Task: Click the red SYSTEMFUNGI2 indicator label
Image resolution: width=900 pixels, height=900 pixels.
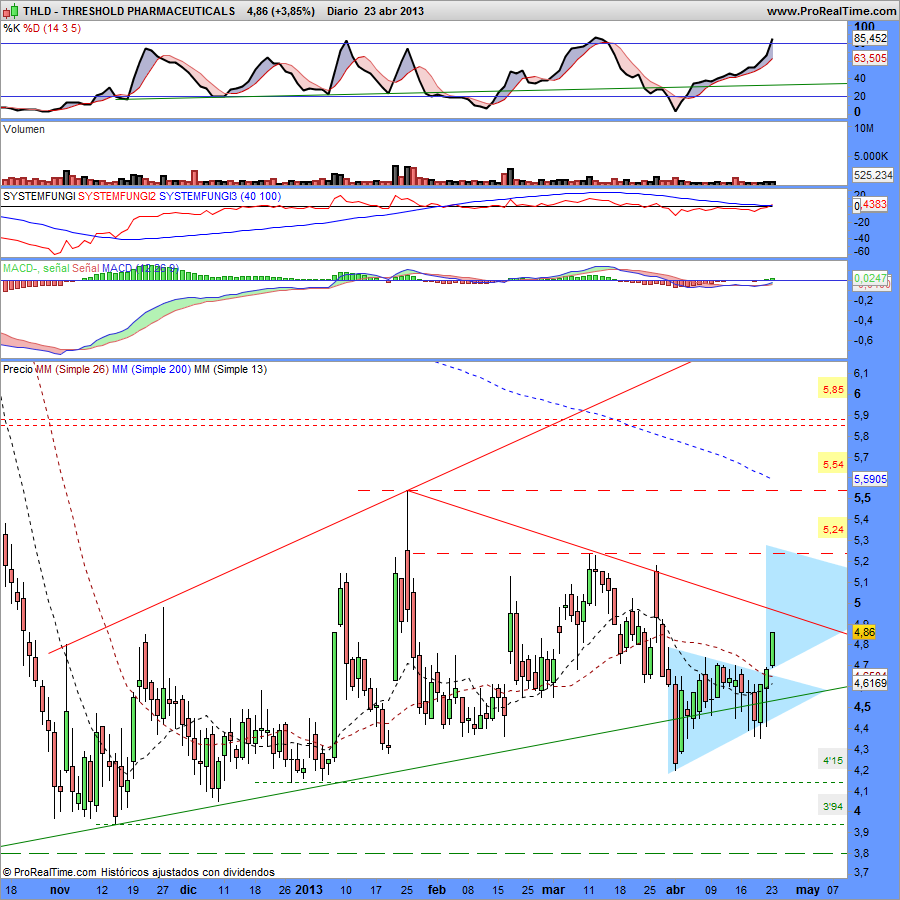Action: pyautogui.click(x=117, y=196)
